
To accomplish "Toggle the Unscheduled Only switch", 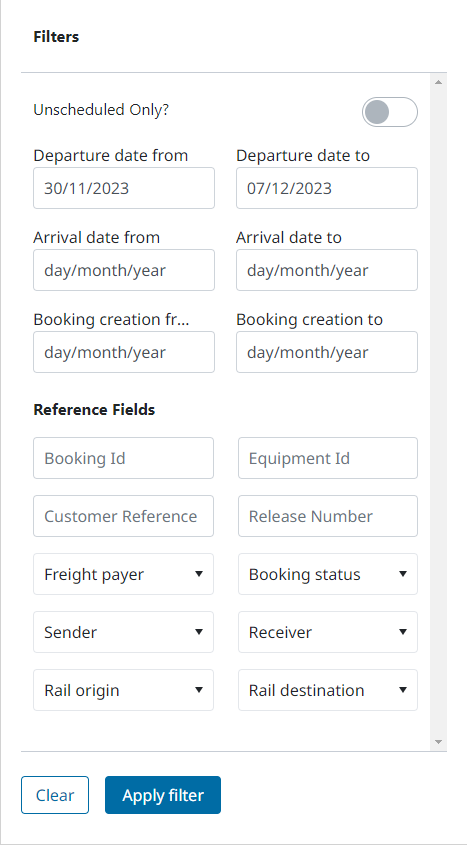I will (x=389, y=112).
